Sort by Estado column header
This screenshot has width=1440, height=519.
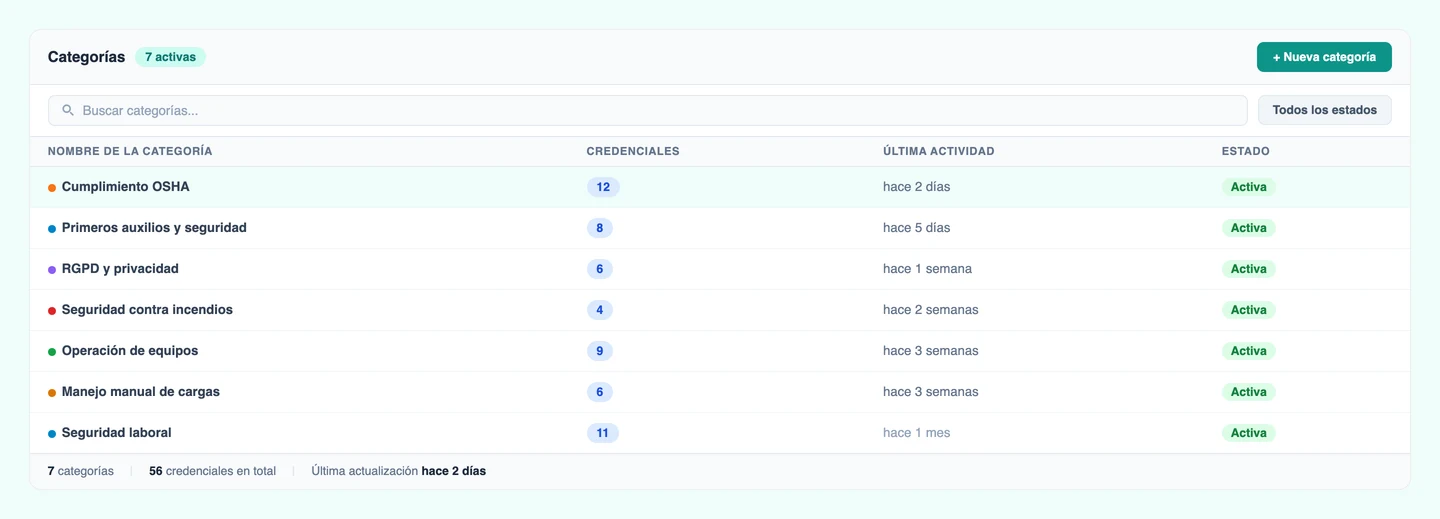click(1246, 151)
